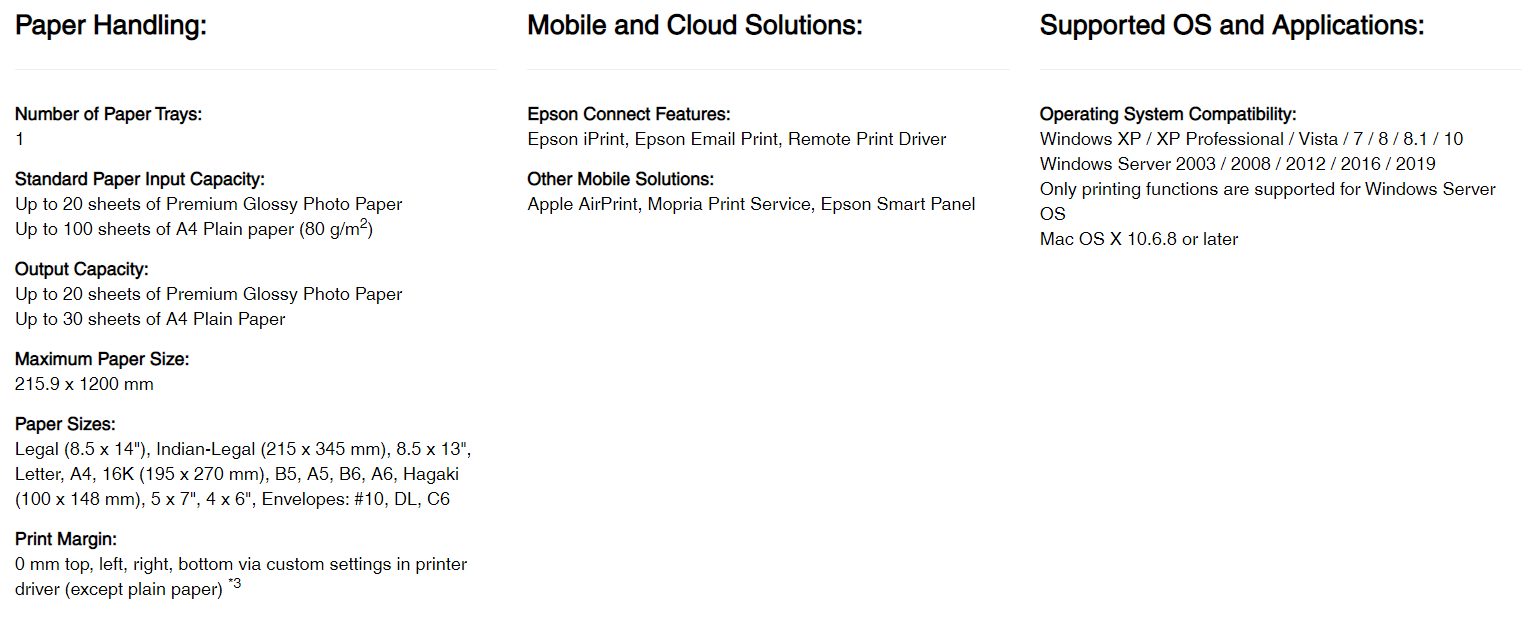
Task: Click the Print Margin label
Action: click(x=66, y=539)
